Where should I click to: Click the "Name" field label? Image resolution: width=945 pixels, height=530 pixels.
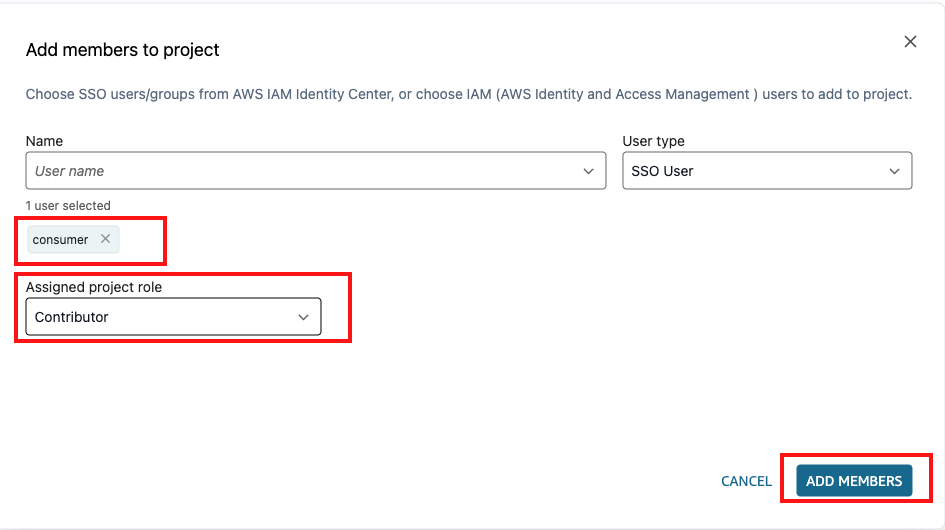click(44, 142)
